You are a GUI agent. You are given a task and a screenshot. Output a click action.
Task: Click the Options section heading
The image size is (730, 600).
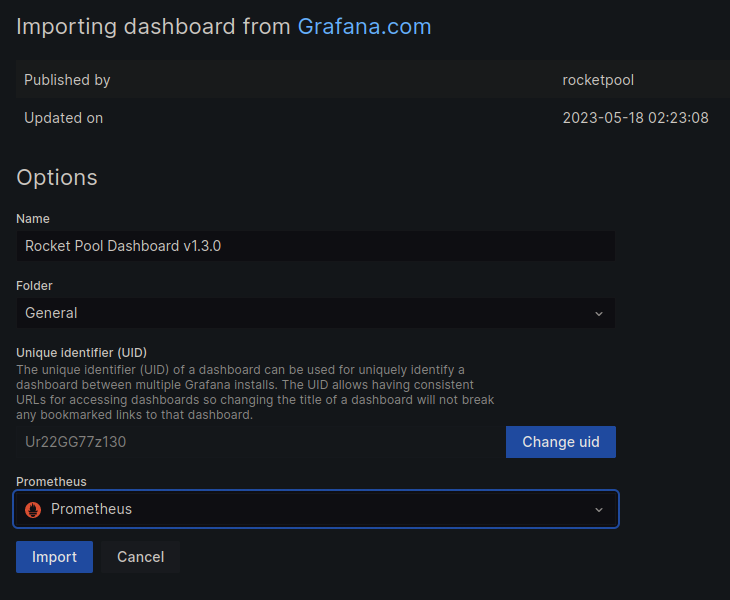pyautogui.click(x=57, y=177)
